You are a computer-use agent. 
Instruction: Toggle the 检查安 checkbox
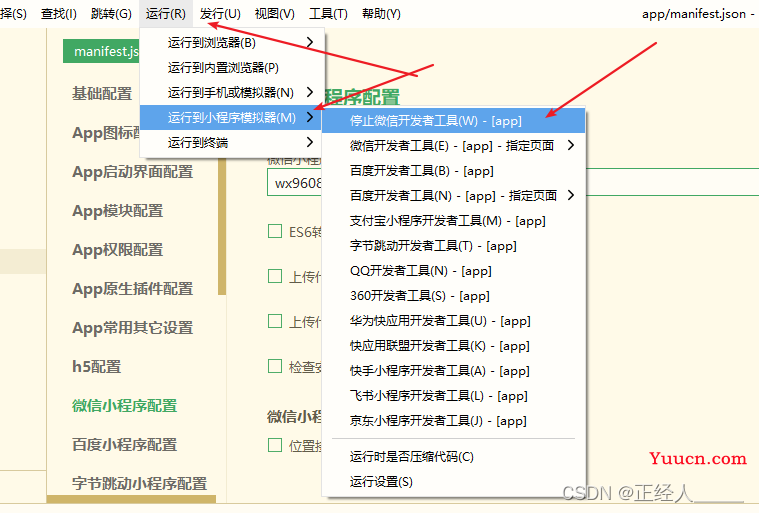click(275, 366)
